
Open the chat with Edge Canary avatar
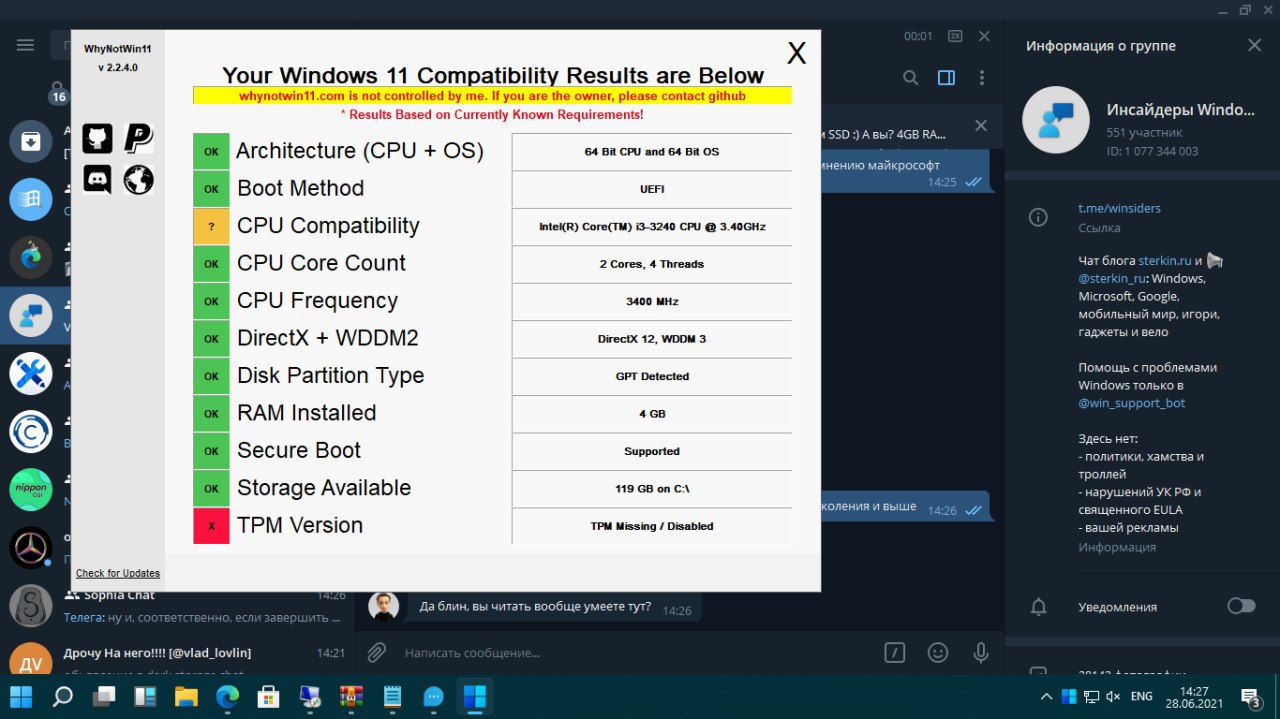click(31, 257)
